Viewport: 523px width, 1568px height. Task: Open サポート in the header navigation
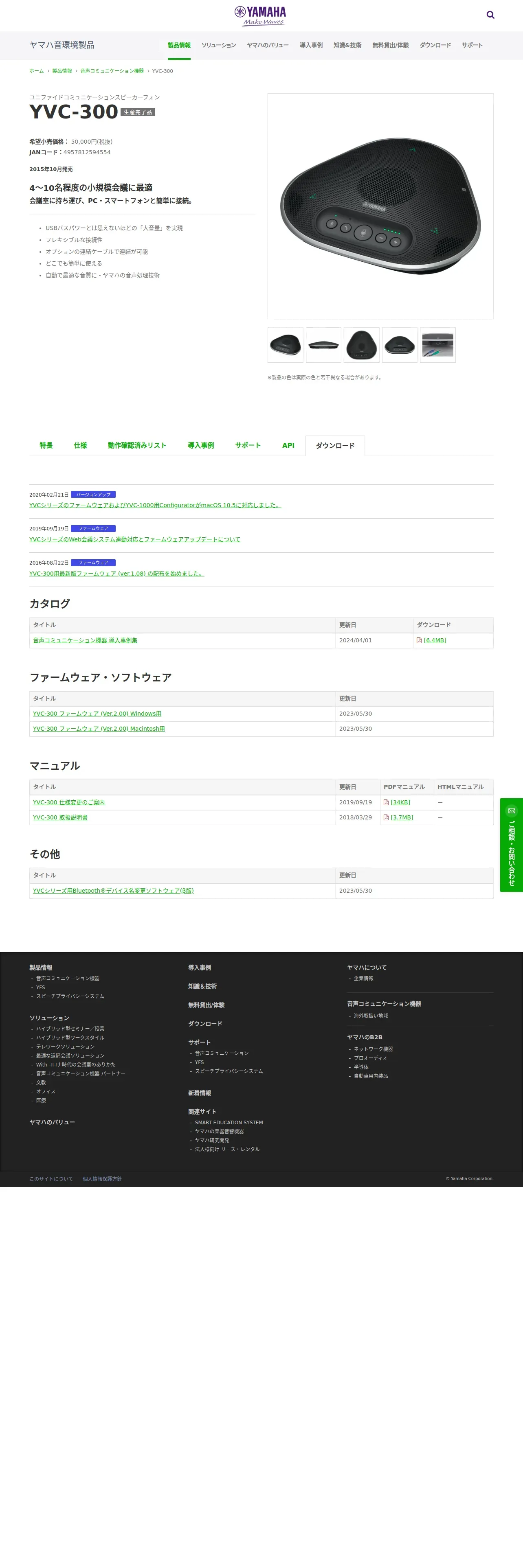click(x=472, y=45)
